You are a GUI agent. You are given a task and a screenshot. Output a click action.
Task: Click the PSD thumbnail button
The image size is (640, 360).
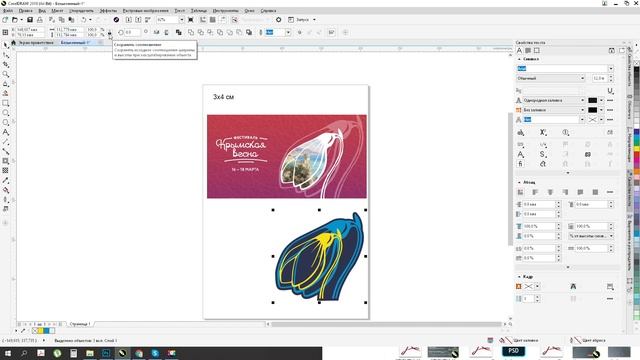tap(513, 351)
